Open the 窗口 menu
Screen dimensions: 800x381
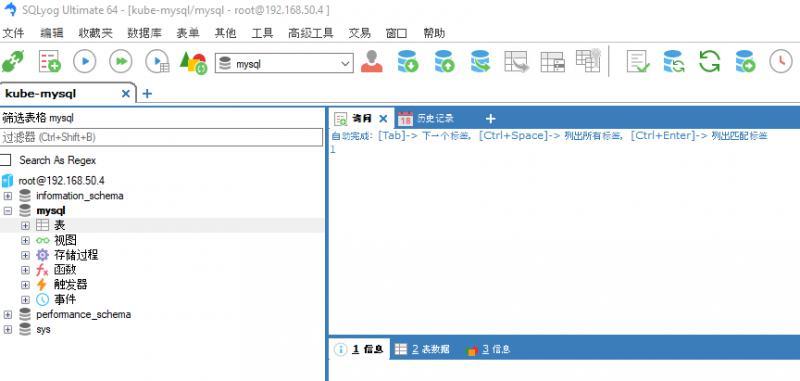tap(396, 33)
